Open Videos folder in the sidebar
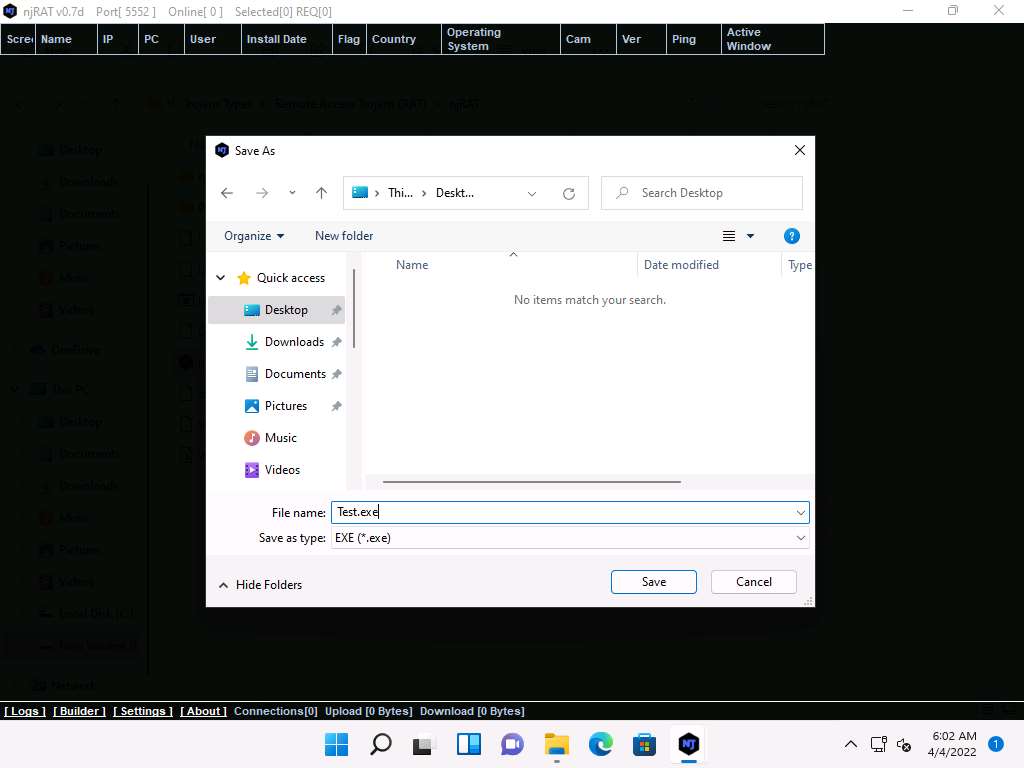1024x768 pixels. [x=282, y=470]
